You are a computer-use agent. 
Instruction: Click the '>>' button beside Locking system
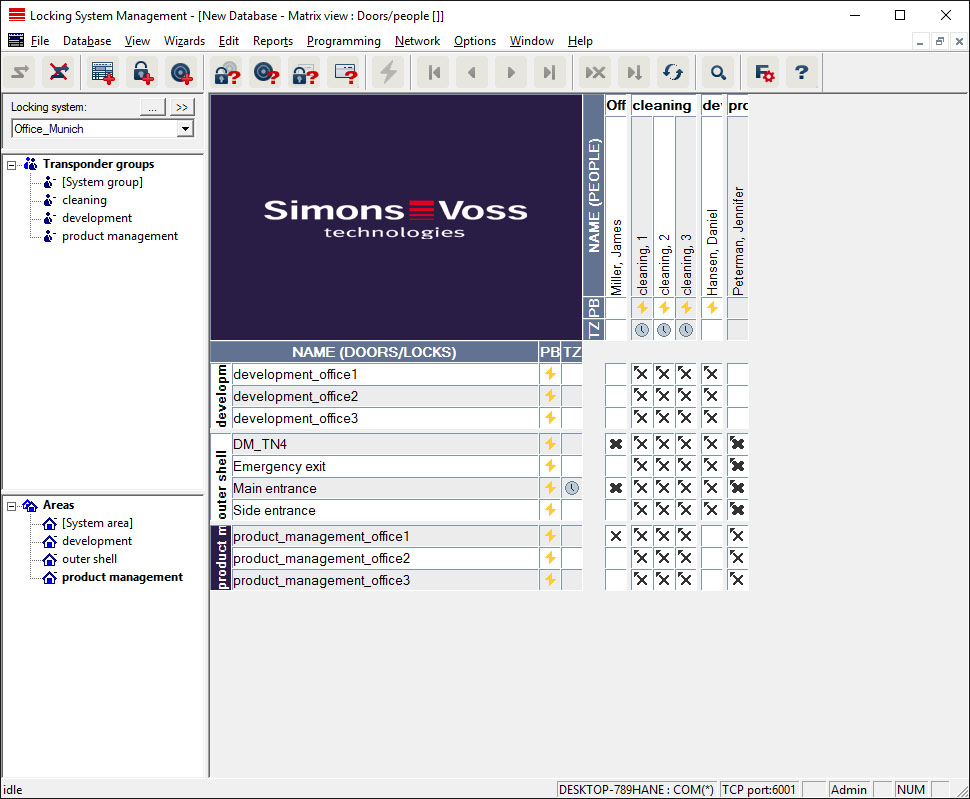182,107
